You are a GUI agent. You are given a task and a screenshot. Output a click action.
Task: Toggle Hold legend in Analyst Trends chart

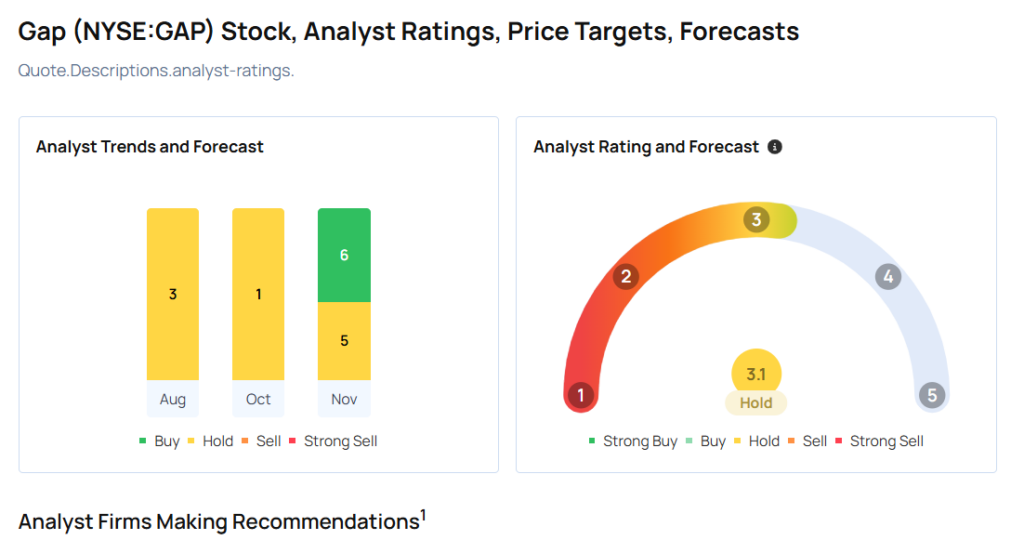(210, 441)
